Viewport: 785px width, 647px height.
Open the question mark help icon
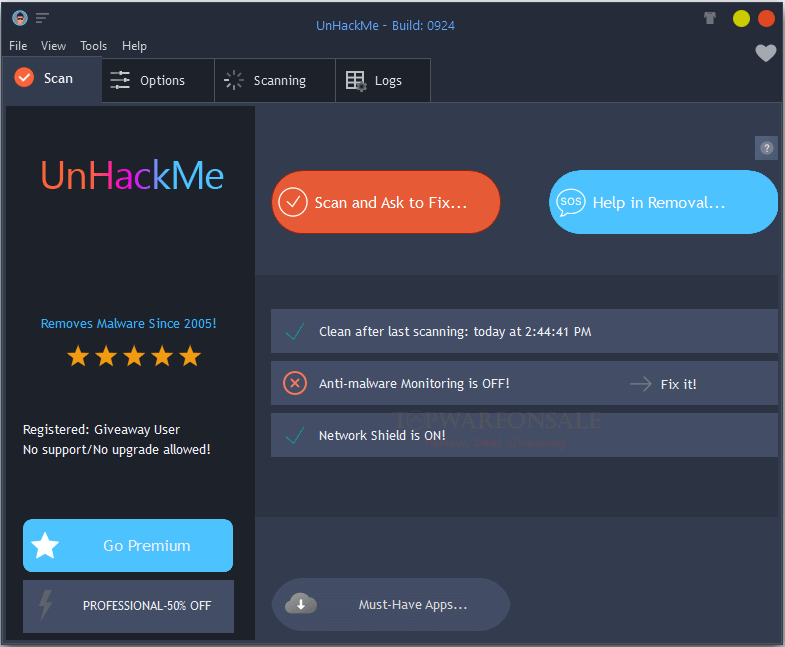pyautogui.click(x=766, y=148)
